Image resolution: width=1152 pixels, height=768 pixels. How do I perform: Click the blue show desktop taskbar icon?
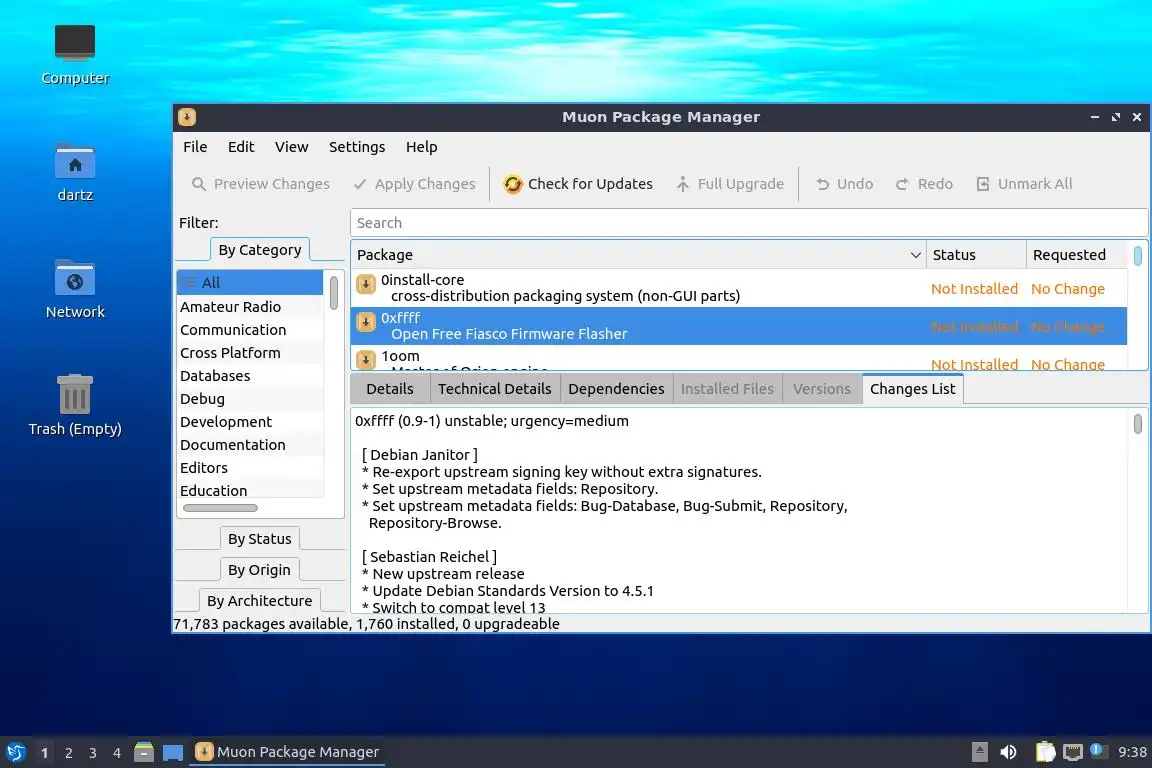(173, 753)
